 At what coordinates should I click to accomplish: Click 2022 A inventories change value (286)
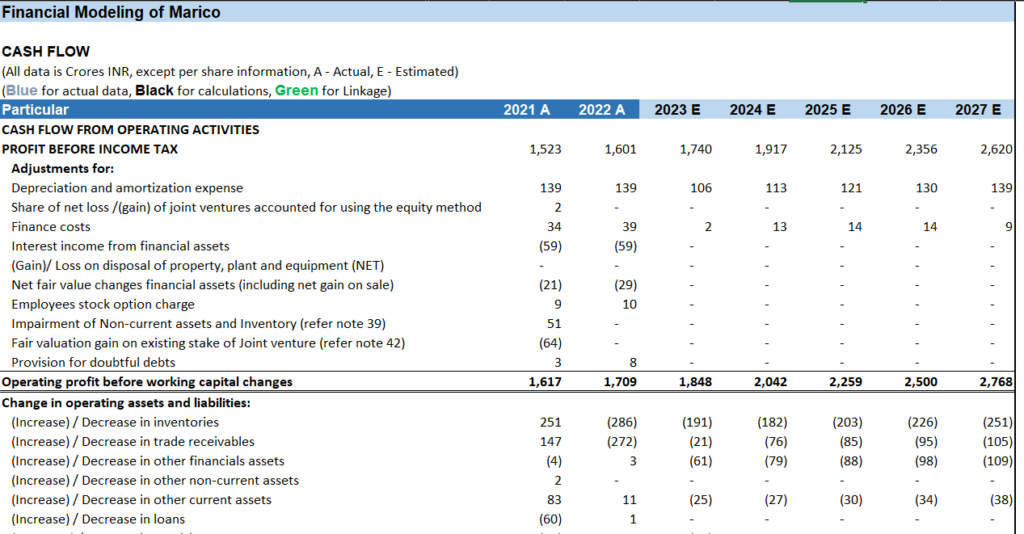coord(621,422)
